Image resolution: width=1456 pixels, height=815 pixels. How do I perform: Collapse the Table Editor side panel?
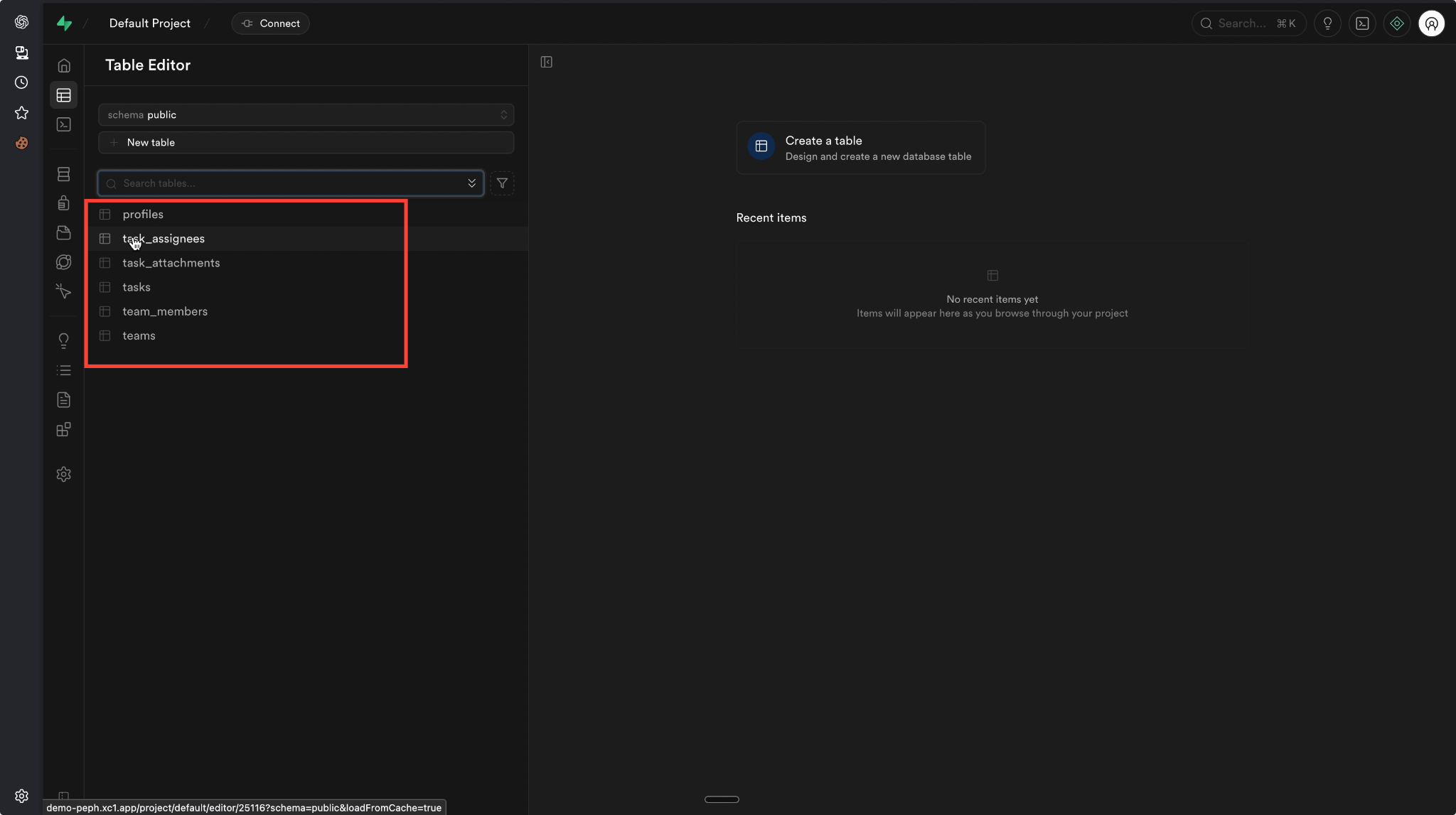[x=546, y=63]
